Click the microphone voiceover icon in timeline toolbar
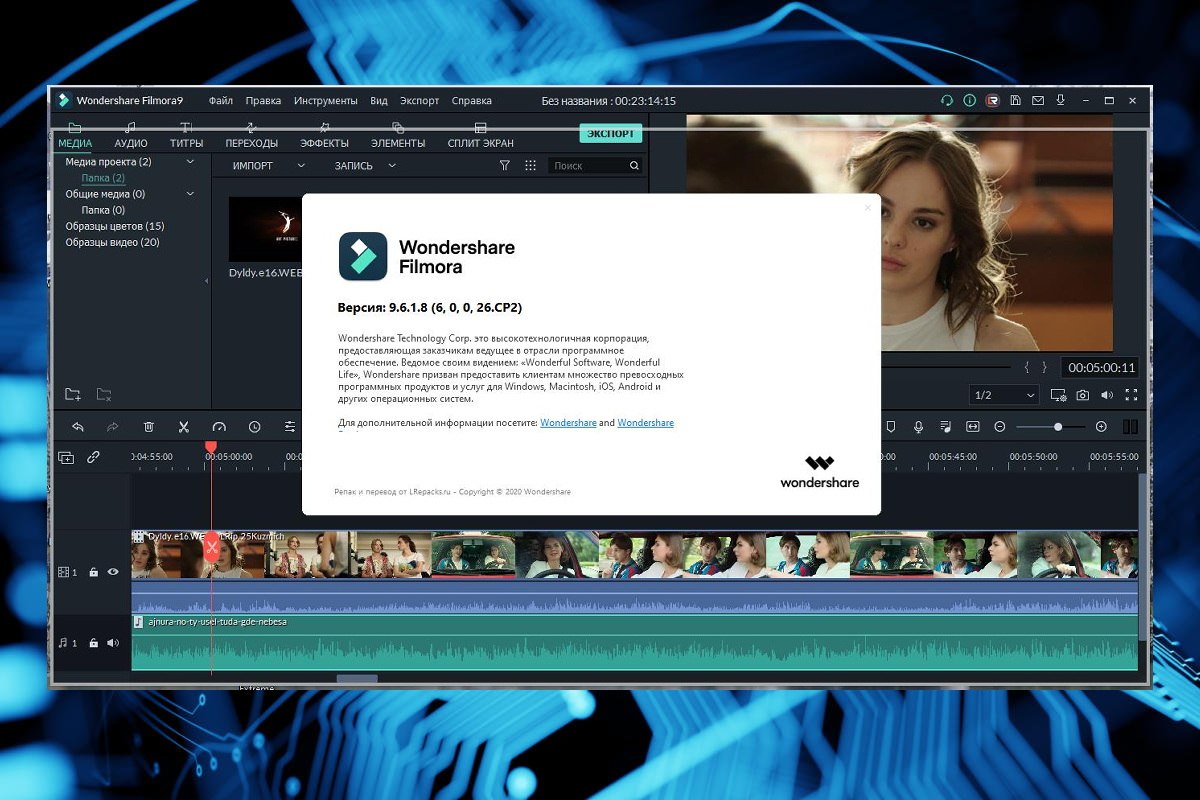This screenshot has height=800, width=1200. pyautogui.click(x=918, y=427)
